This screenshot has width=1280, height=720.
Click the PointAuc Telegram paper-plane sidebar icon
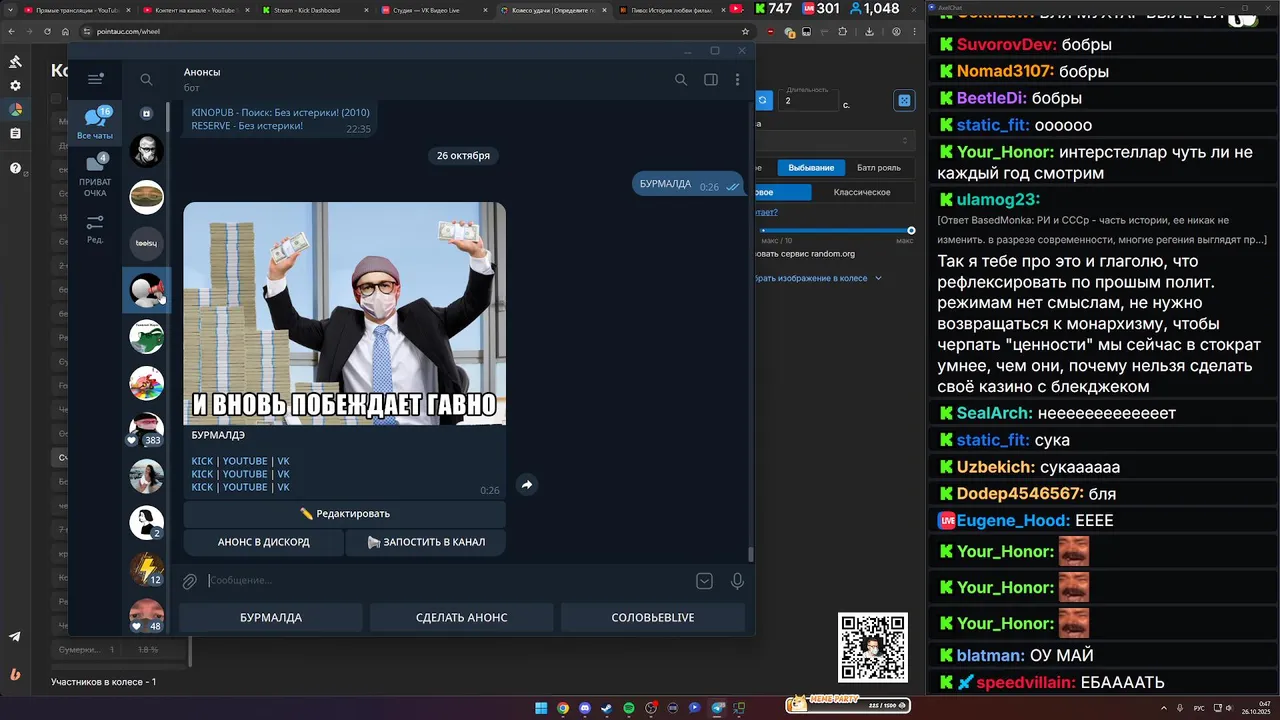pyautogui.click(x=15, y=637)
